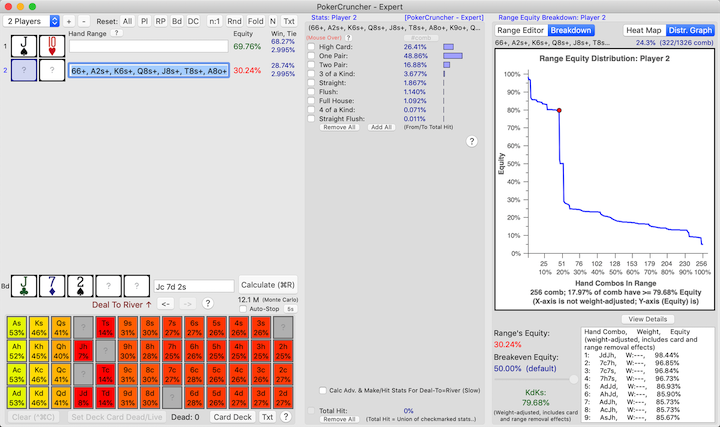This screenshot has width=720, height=427.
Task: Check the Straight Flush checkbox
Action: point(311,118)
